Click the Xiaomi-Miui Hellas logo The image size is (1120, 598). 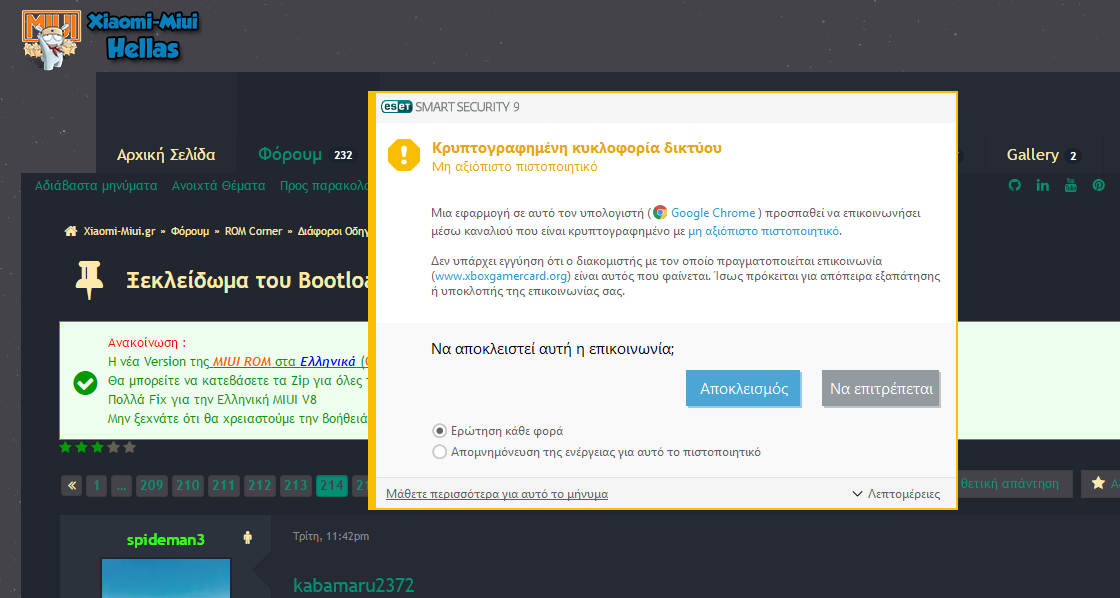tap(101, 38)
